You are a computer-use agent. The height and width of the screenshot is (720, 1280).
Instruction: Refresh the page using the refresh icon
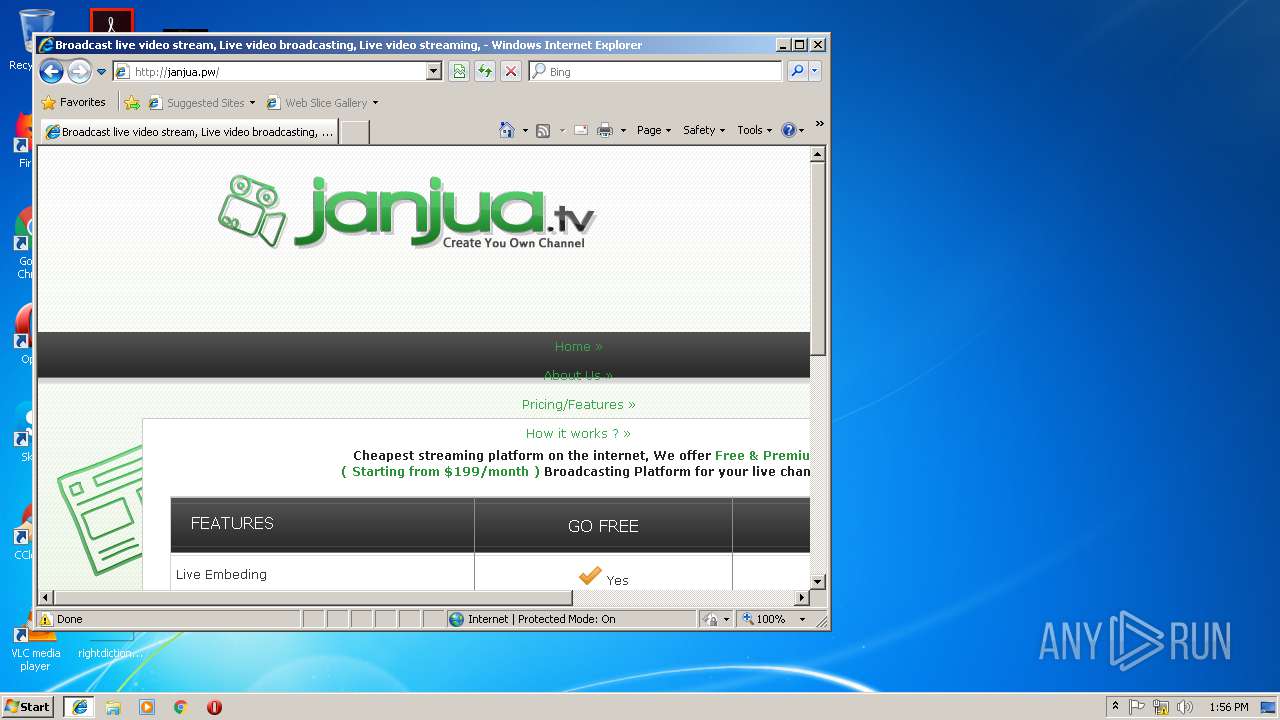(x=485, y=71)
